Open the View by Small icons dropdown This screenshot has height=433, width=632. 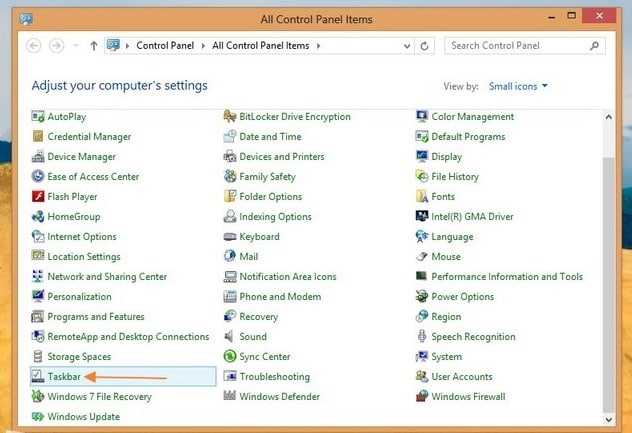click(518, 86)
